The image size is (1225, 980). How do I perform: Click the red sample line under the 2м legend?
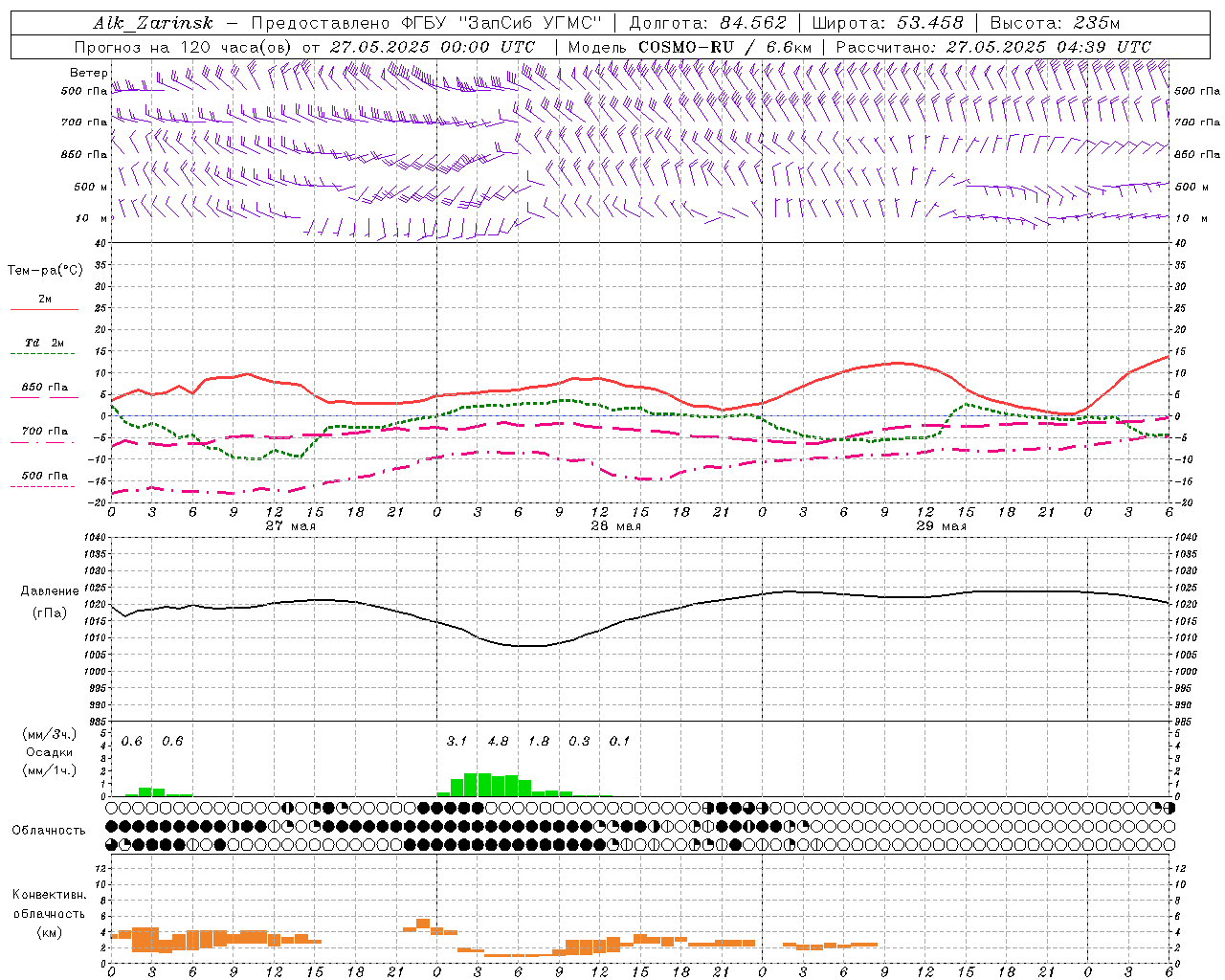point(44,310)
